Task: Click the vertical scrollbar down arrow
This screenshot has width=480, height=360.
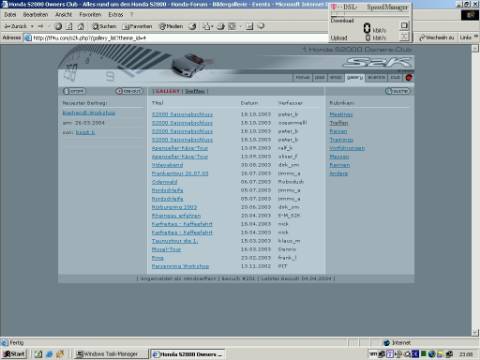Action: click(x=475, y=332)
